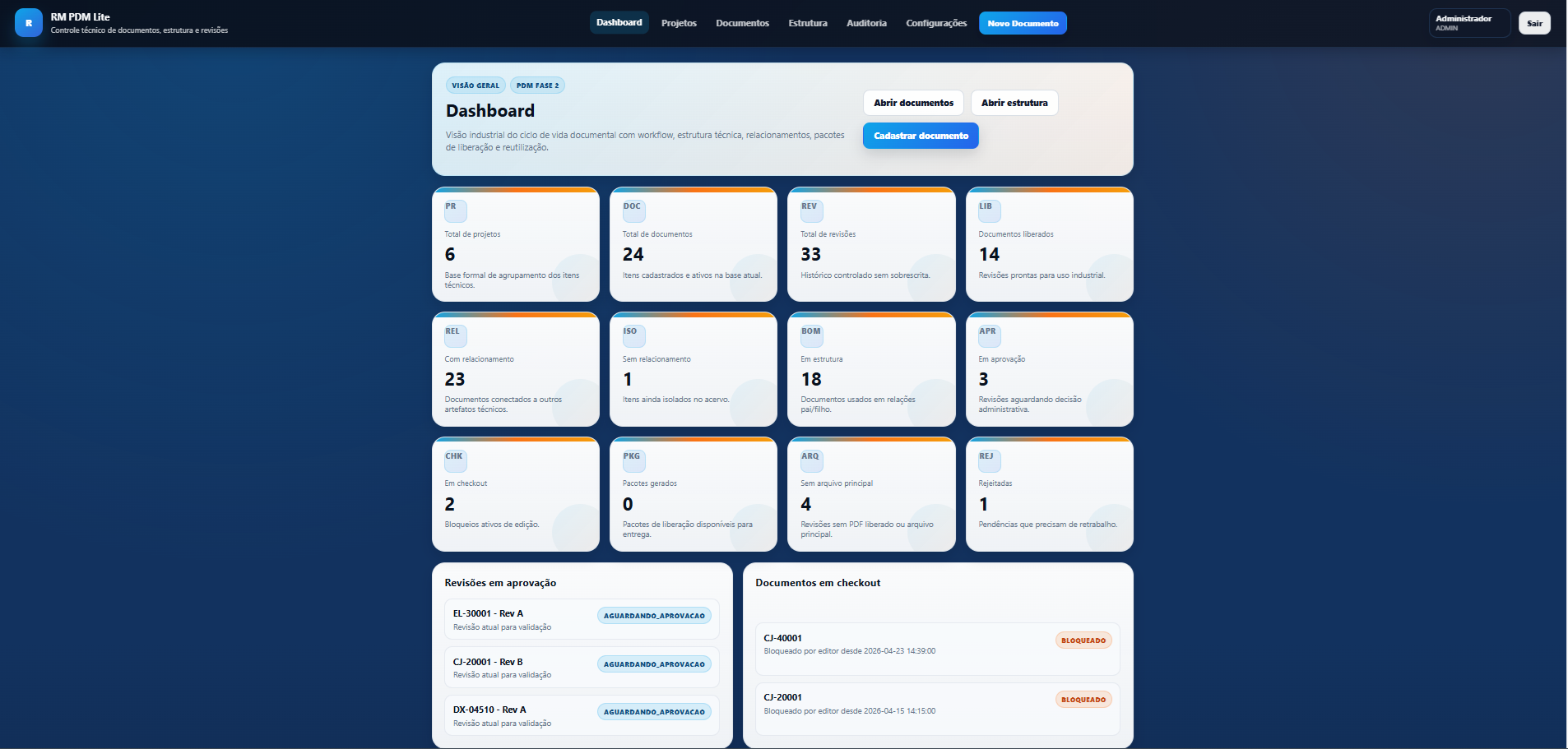The width and height of the screenshot is (1568, 749).
Task: Open Configurações from the top navigation
Action: click(x=936, y=23)
